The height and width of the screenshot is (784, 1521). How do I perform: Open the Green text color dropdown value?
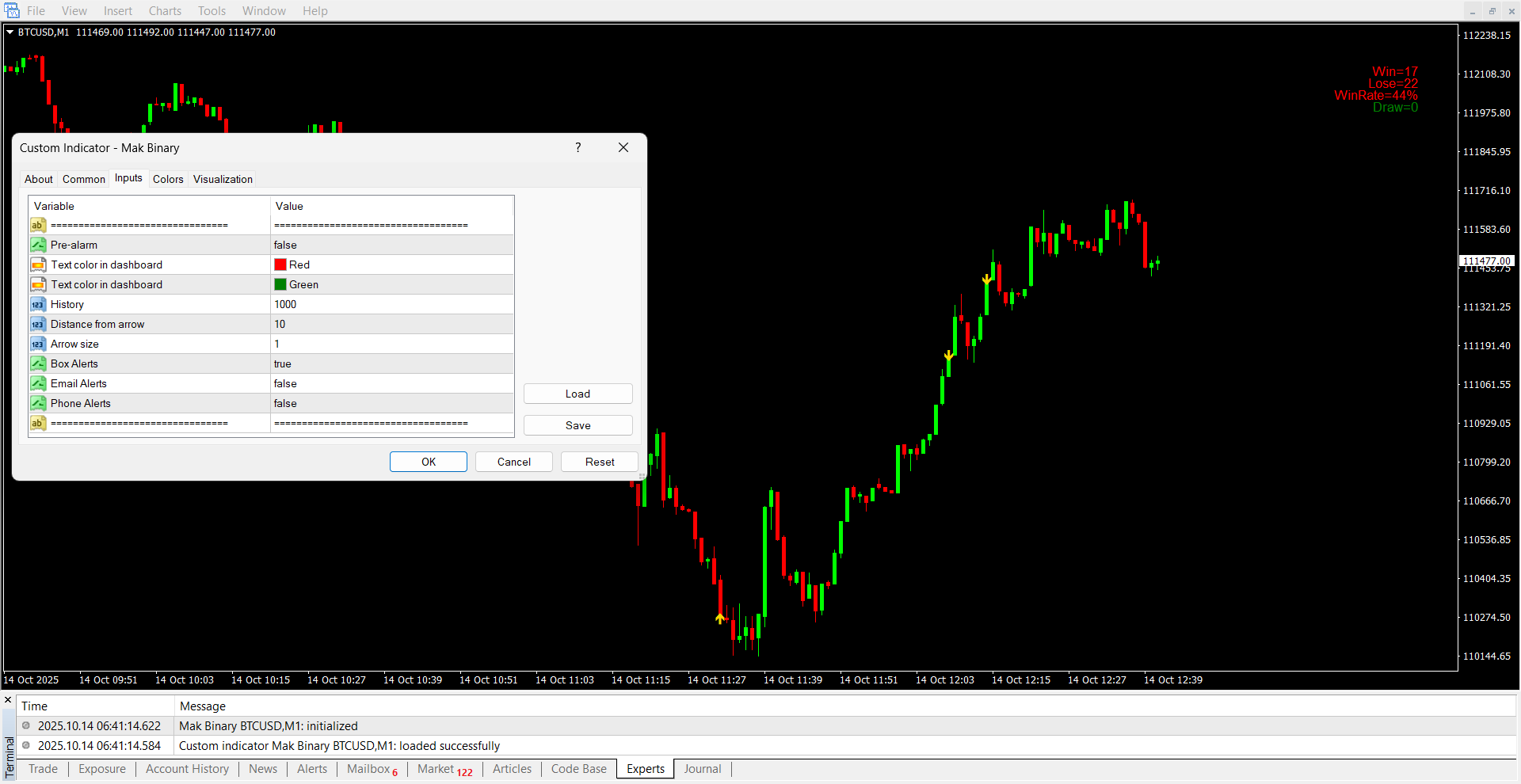point(391,284)
